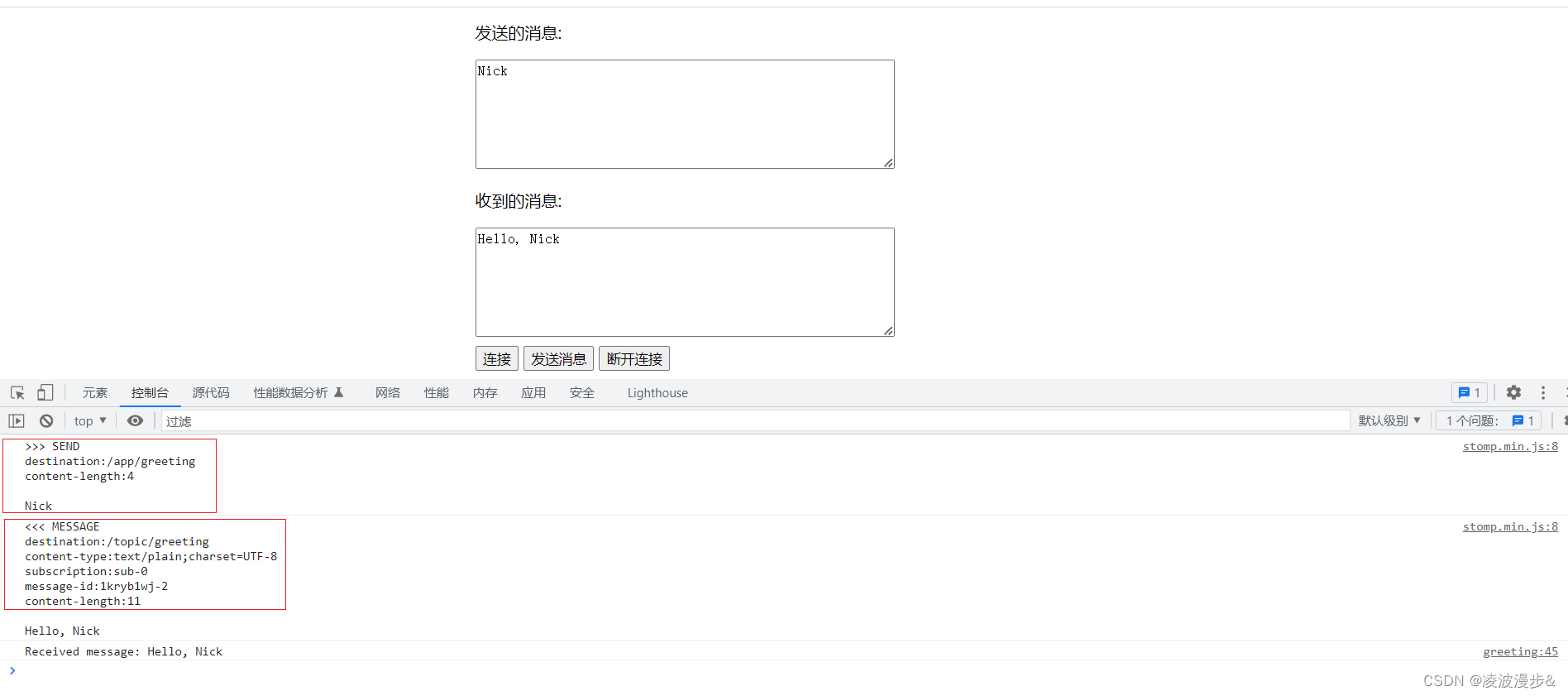This screenshot has height=696, width=1568.
Task: Select the '>>> SEND' log header text
Action: [52, 447]
